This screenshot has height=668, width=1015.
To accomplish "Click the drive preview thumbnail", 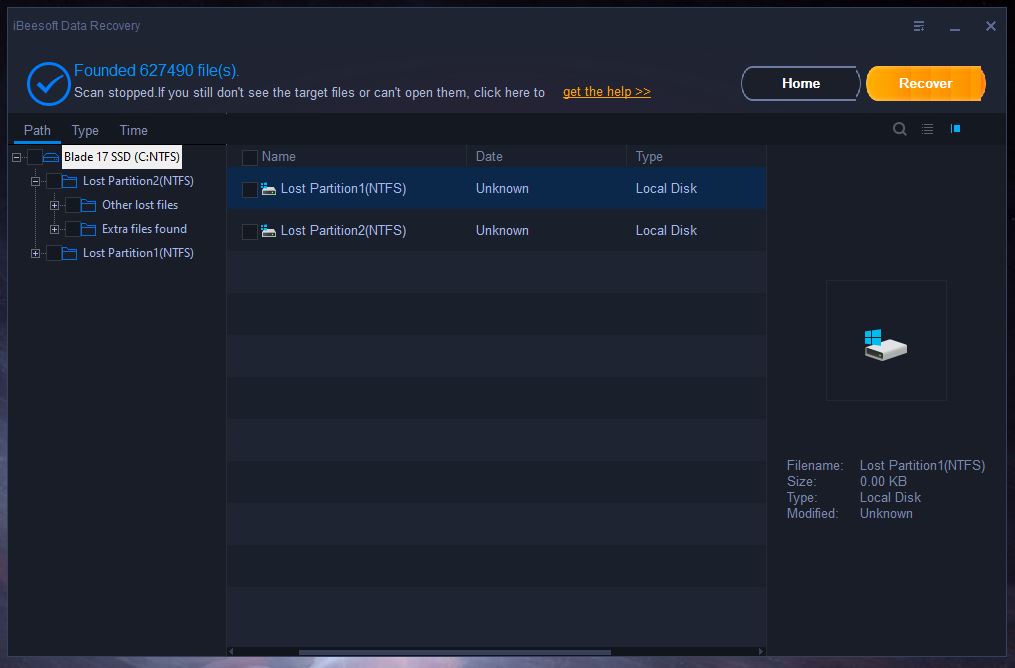I will click(886, 341).
